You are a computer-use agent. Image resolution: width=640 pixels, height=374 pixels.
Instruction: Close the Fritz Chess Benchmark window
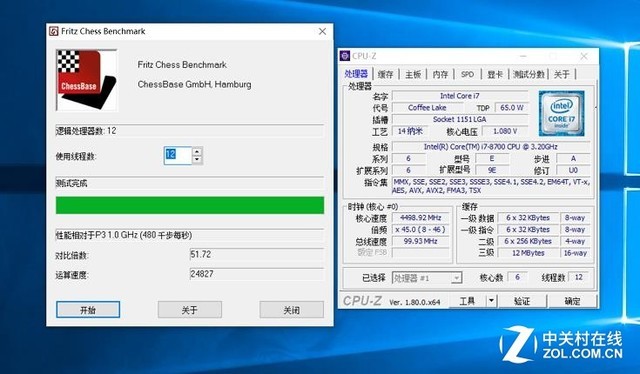tap(322, 31)
